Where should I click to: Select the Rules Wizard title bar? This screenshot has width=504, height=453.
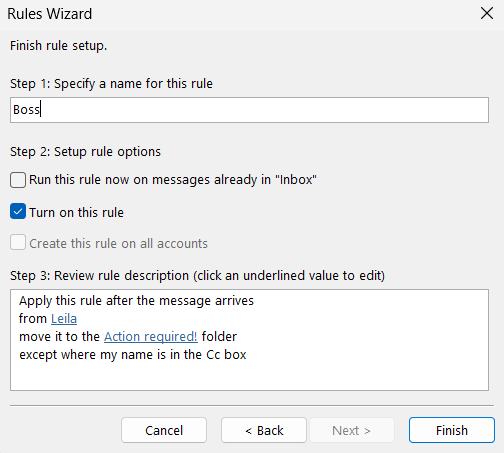coord(233,14)
